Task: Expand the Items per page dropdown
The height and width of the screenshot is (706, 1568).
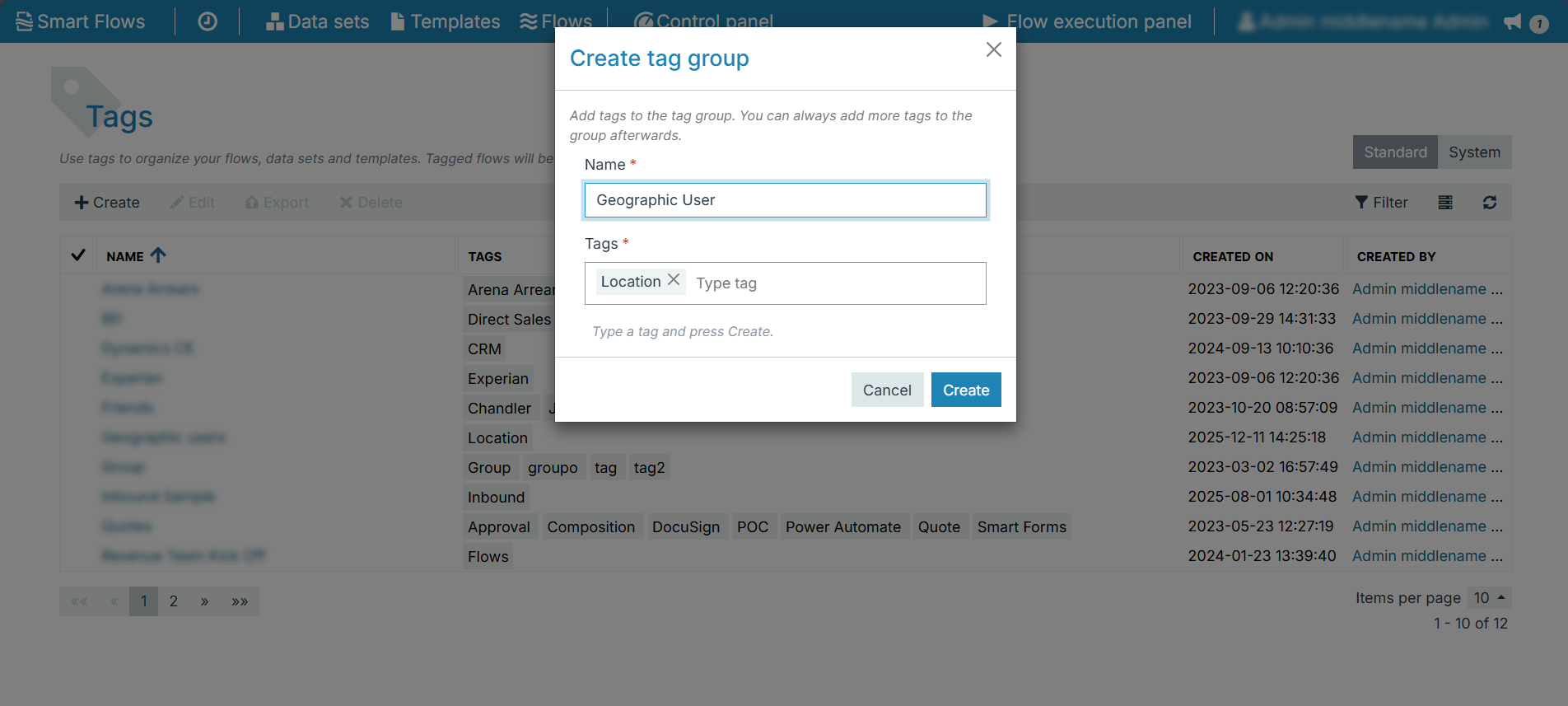Action: point(1490,598)
